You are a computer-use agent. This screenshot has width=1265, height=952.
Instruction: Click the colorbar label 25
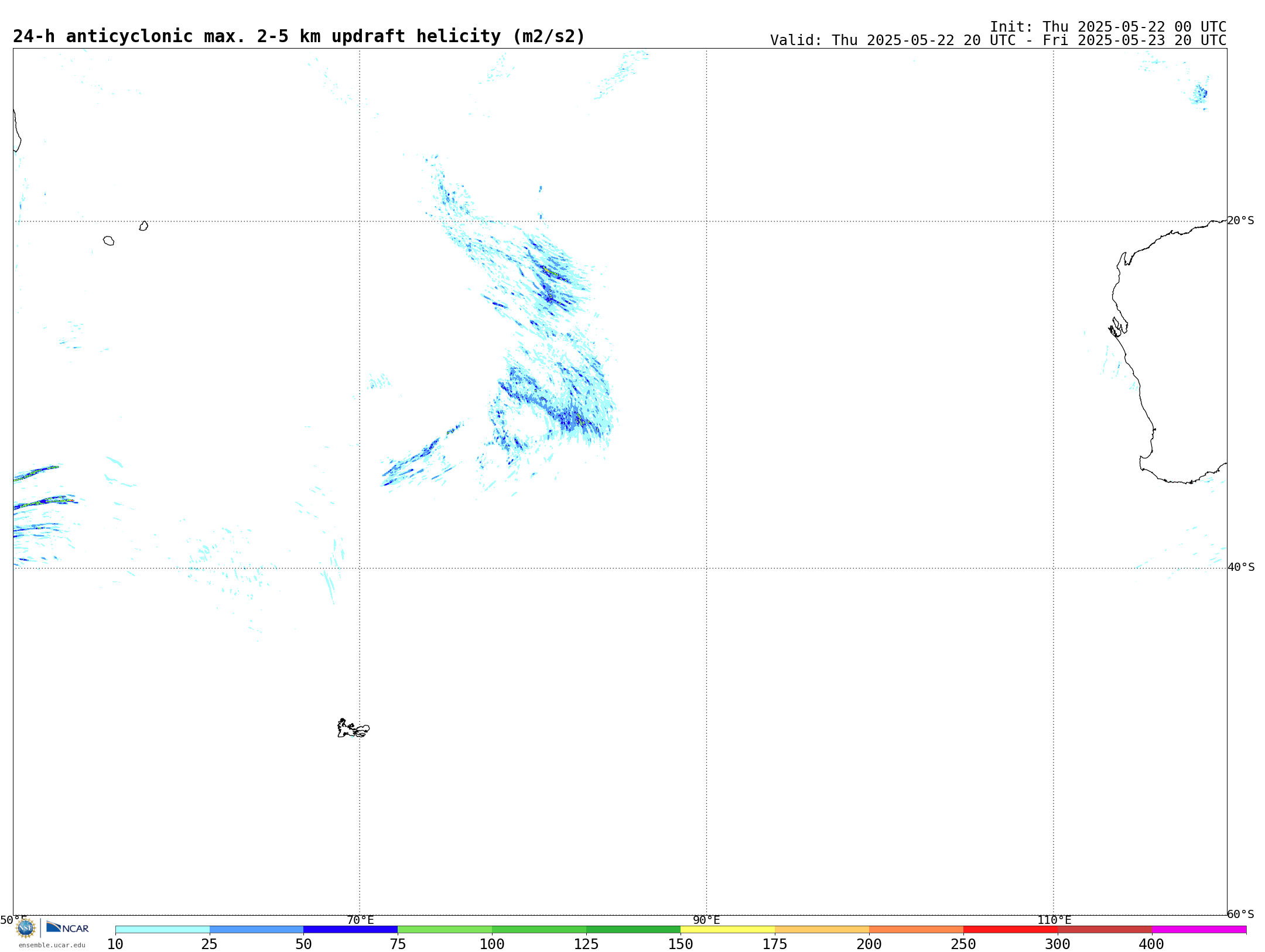pyautogui.click(x=210, y=944)
